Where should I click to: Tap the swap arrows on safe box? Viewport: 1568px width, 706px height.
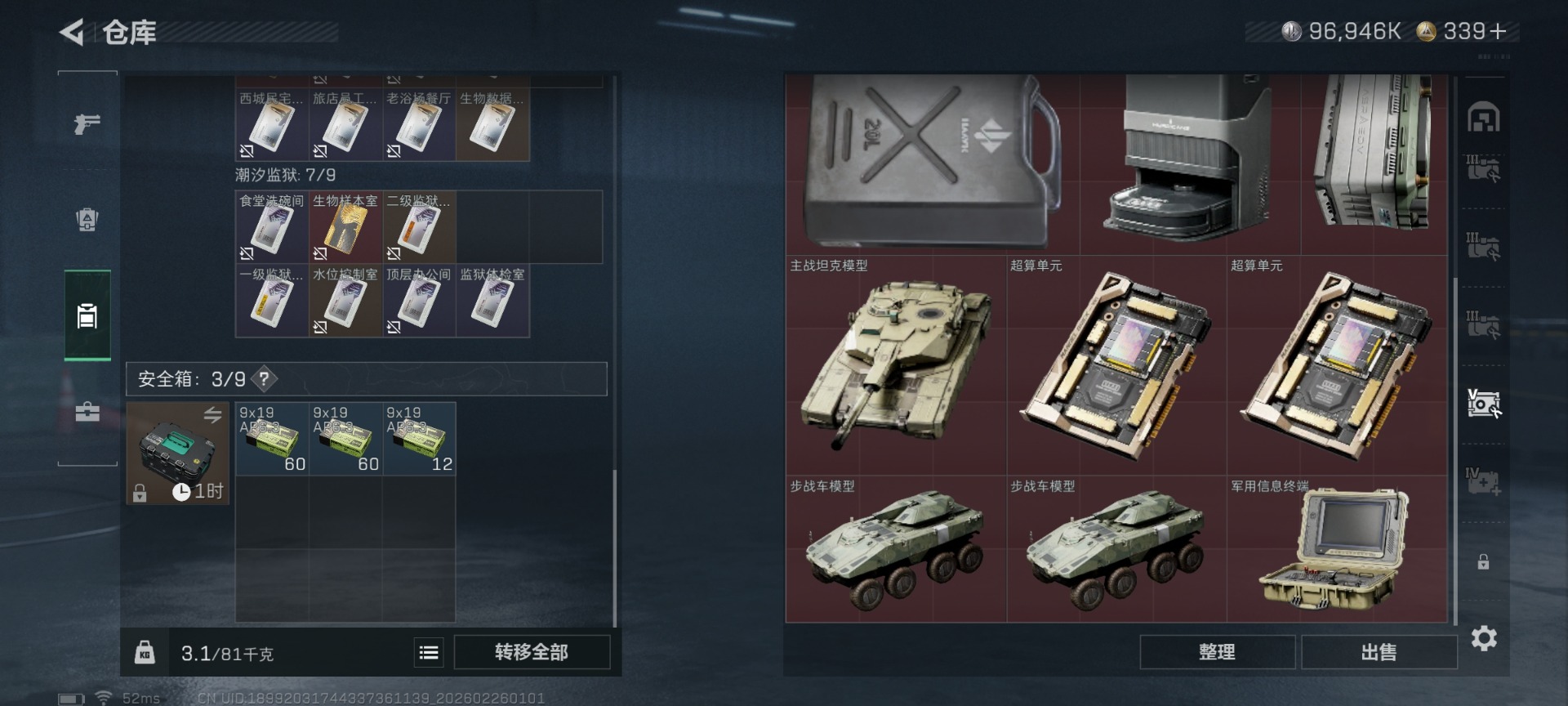(x=213, y=415)
